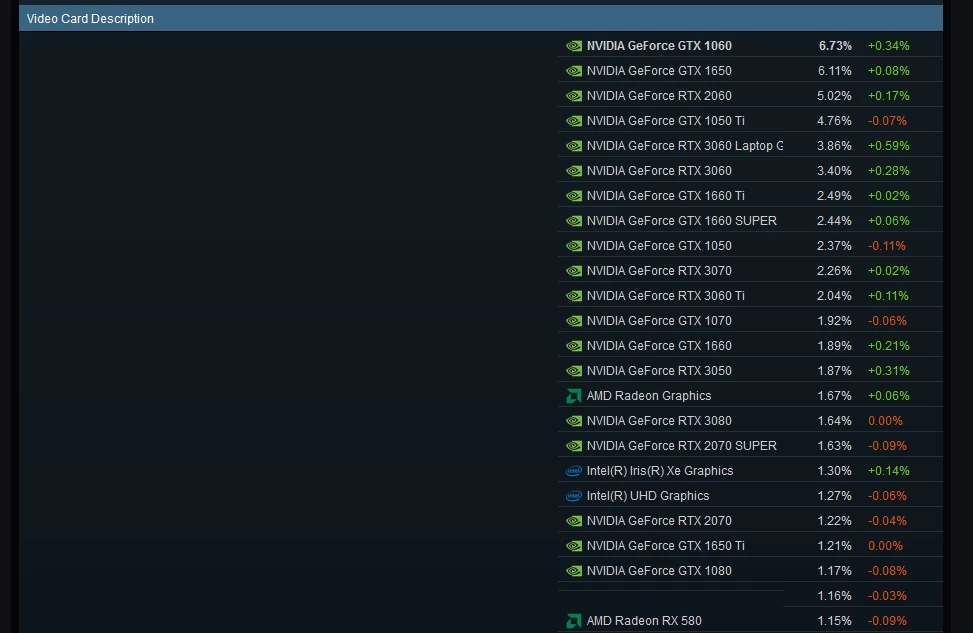
Task: Select "NVIDIA GeForce GTX 1050 Ti" name
Action: pyautogui.click(x=666, y=121)
